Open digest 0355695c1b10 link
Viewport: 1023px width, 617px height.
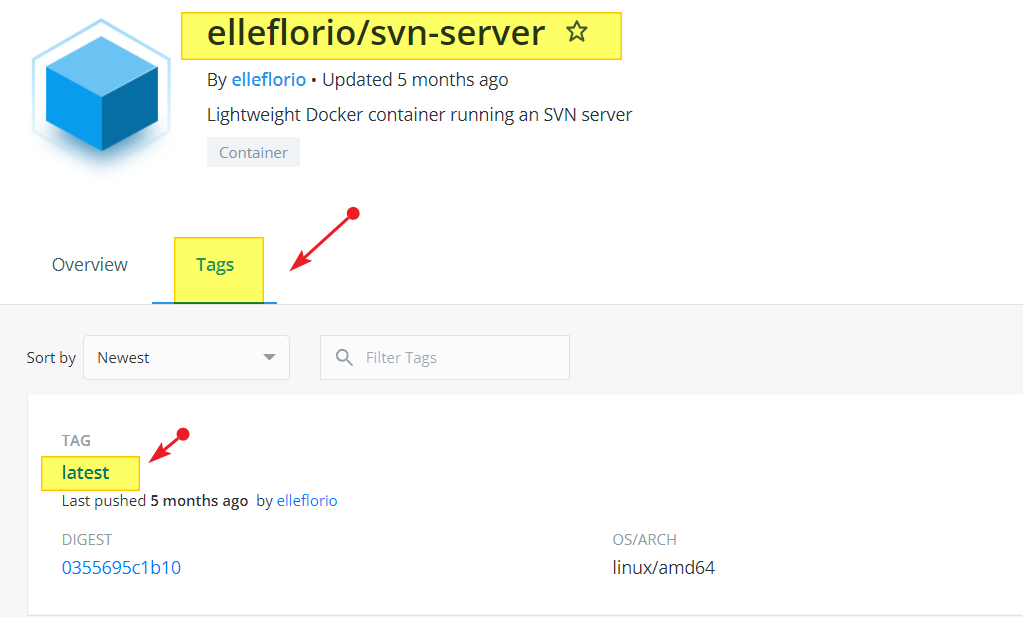[x=121, y=567]
